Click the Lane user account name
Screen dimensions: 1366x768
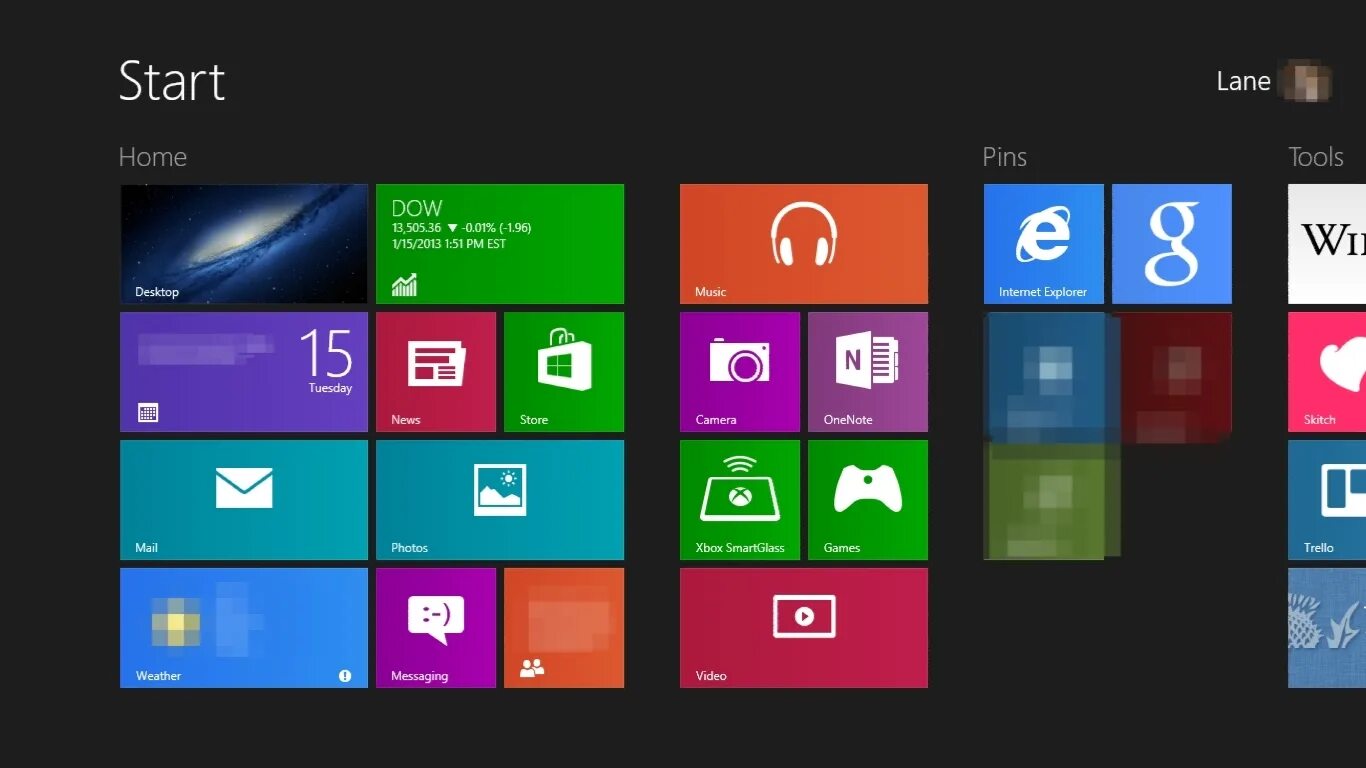(x=1243, y=82)
